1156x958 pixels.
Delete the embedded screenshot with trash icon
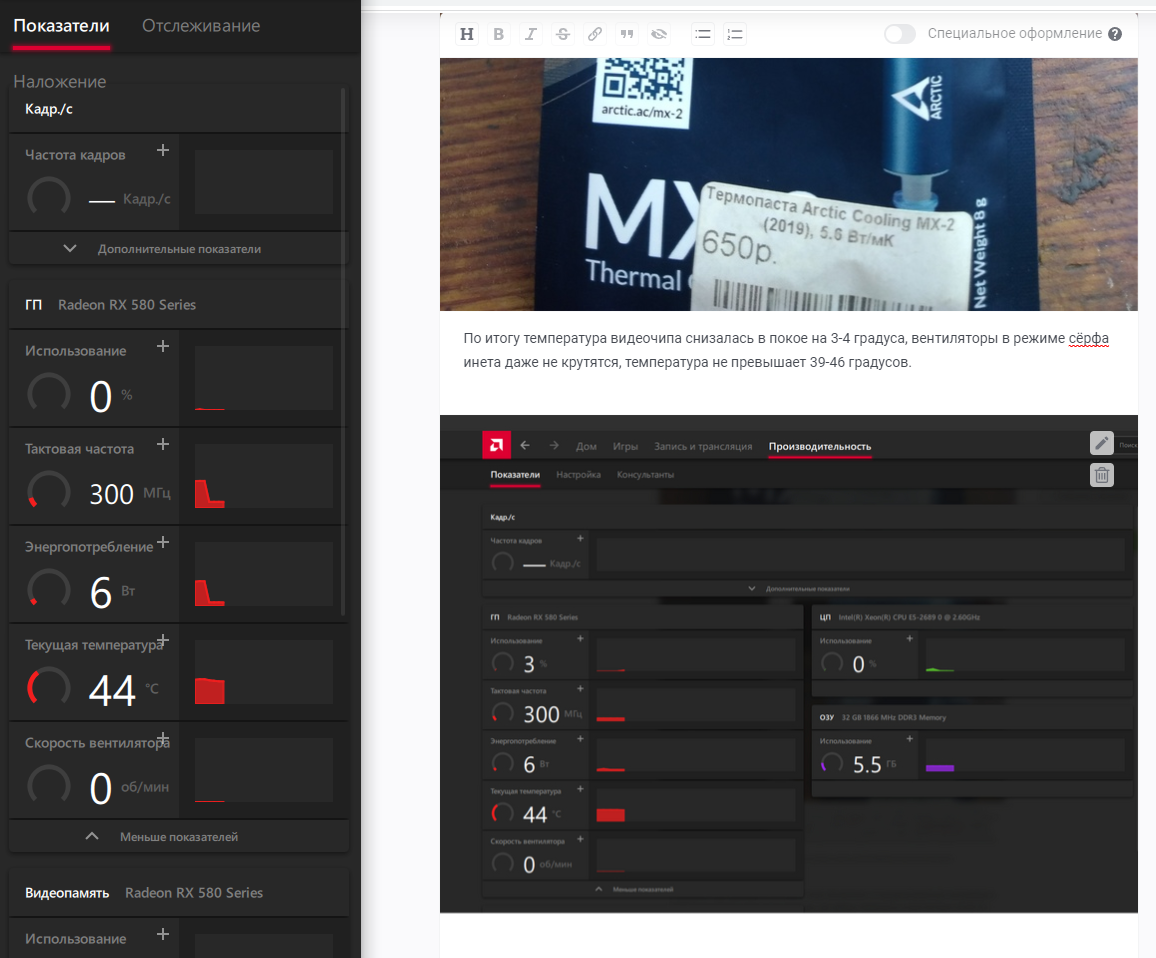point(1101,475)
